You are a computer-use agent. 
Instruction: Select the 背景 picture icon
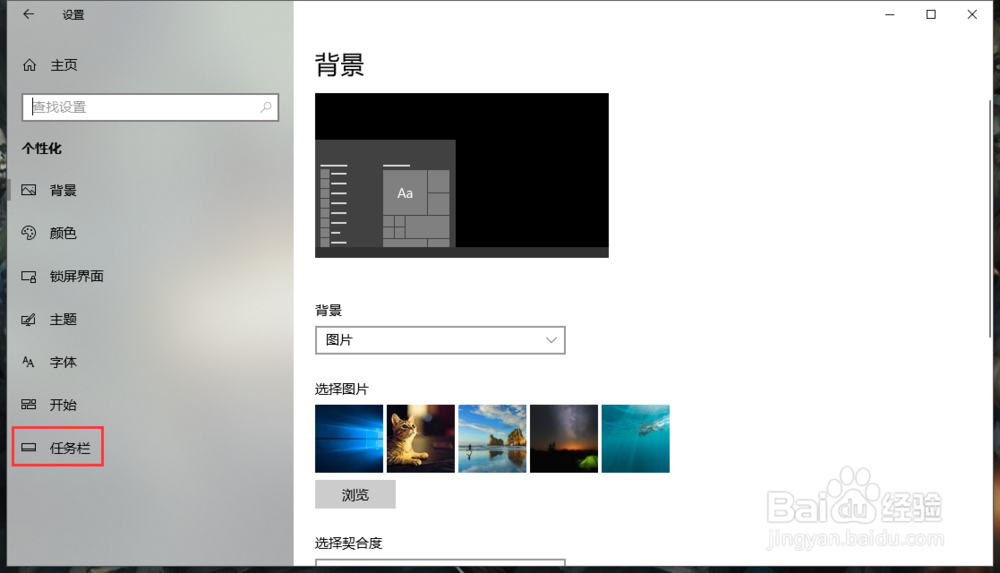[x=29, y=190]
